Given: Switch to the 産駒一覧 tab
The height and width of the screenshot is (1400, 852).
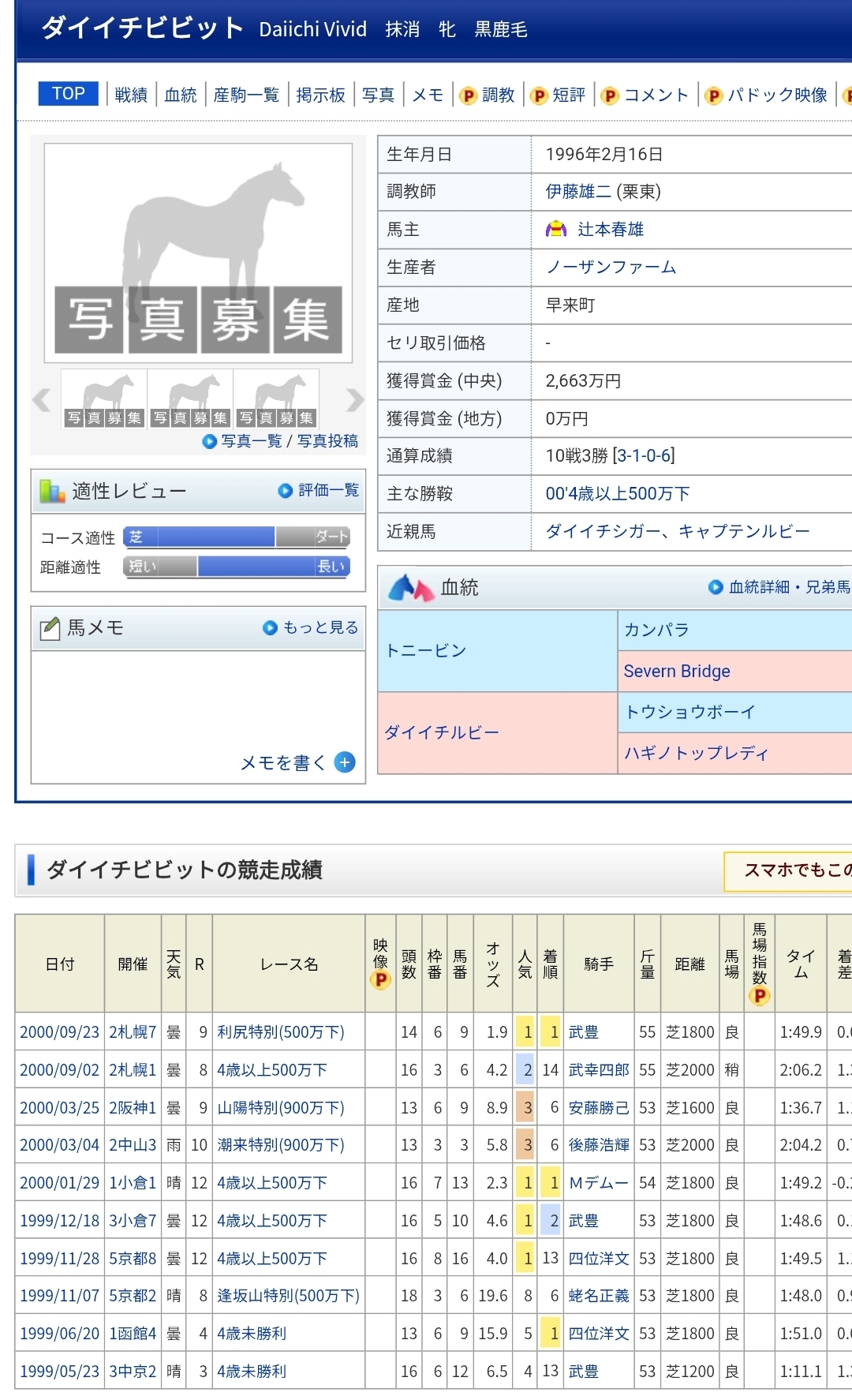Looking at the screenshot, I should pos(246,95).
